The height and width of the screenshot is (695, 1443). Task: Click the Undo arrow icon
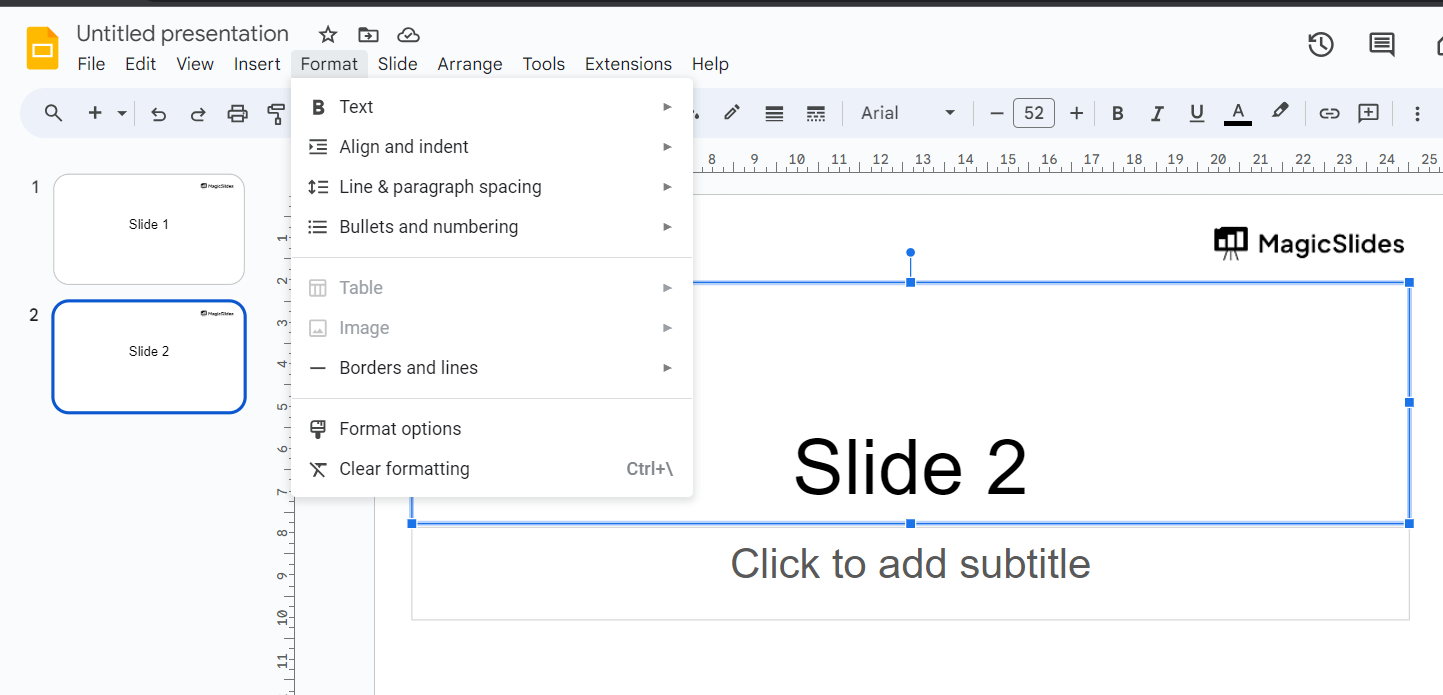coord(158,114)
